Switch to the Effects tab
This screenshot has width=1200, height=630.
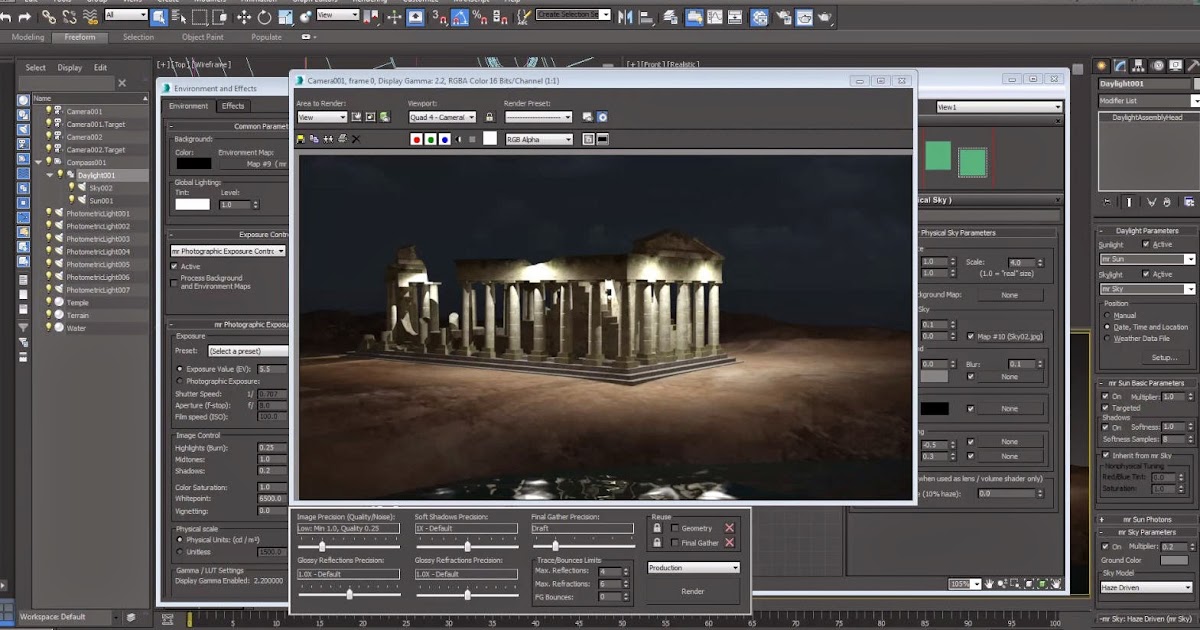pyautogui.click(x=233, y=106)
